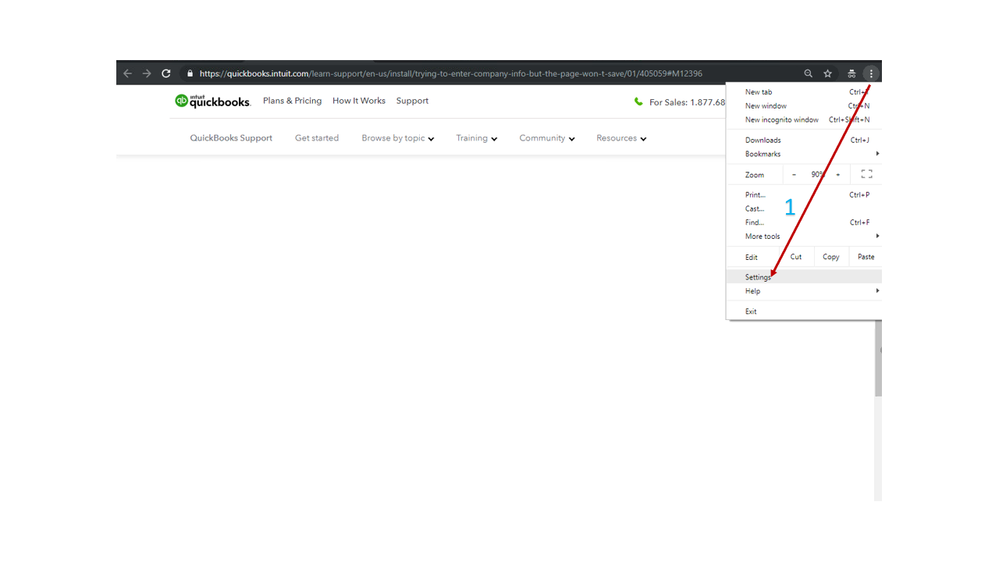Open Downloads from the menu
Viewport: 999px width, 562px height.
804,140
